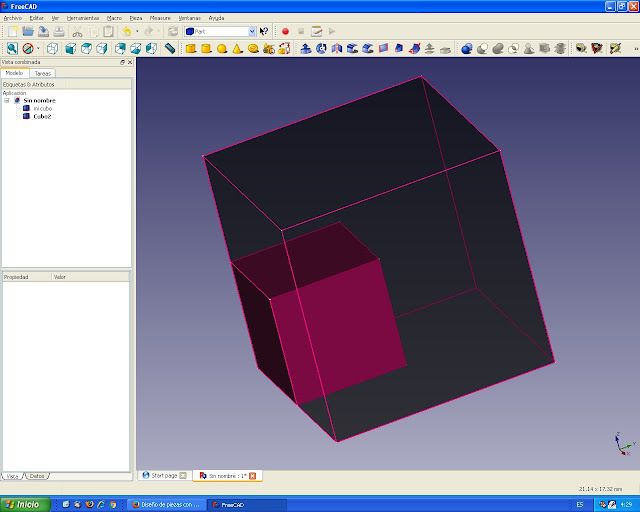Select the Revolve tool
This screenshot has height=512, width=640.
[x=321, y=49]
